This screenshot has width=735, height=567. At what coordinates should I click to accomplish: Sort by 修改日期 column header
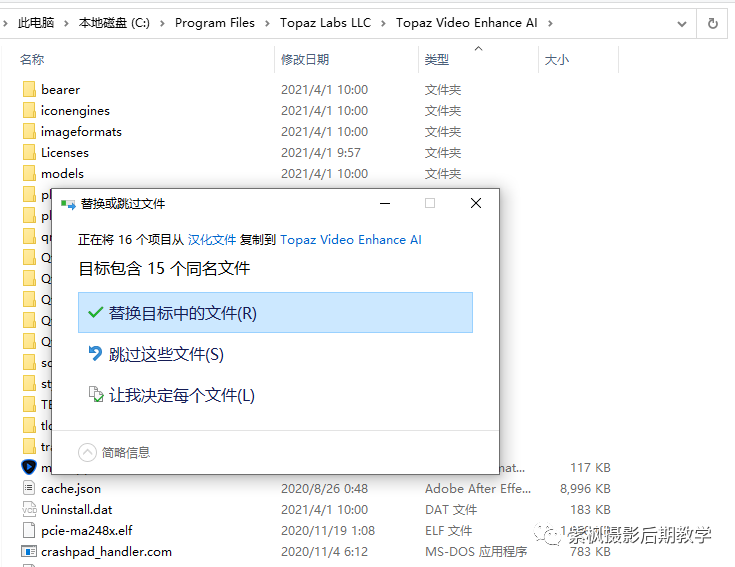[305, 60]
